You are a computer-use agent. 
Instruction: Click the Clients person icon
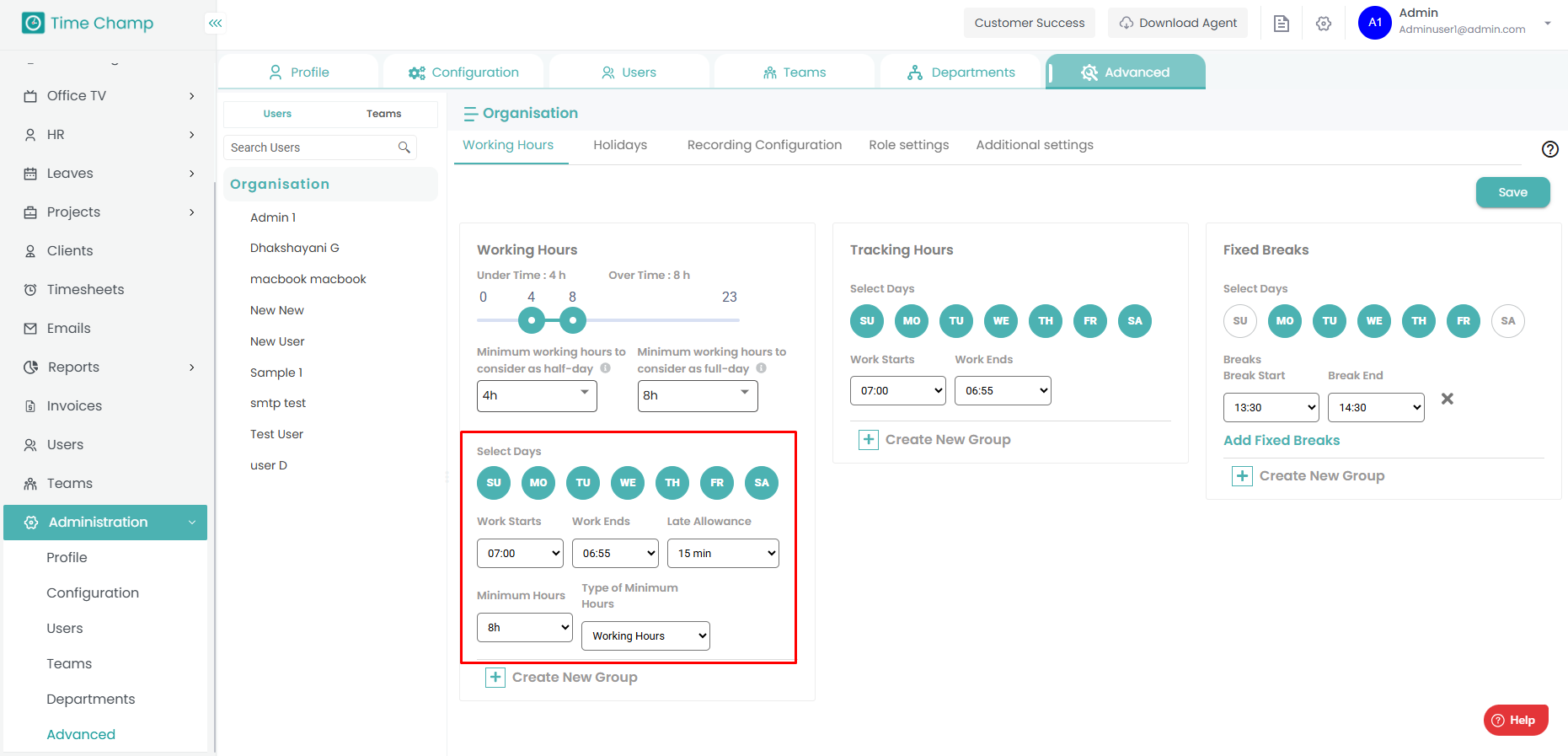[30, 251]
